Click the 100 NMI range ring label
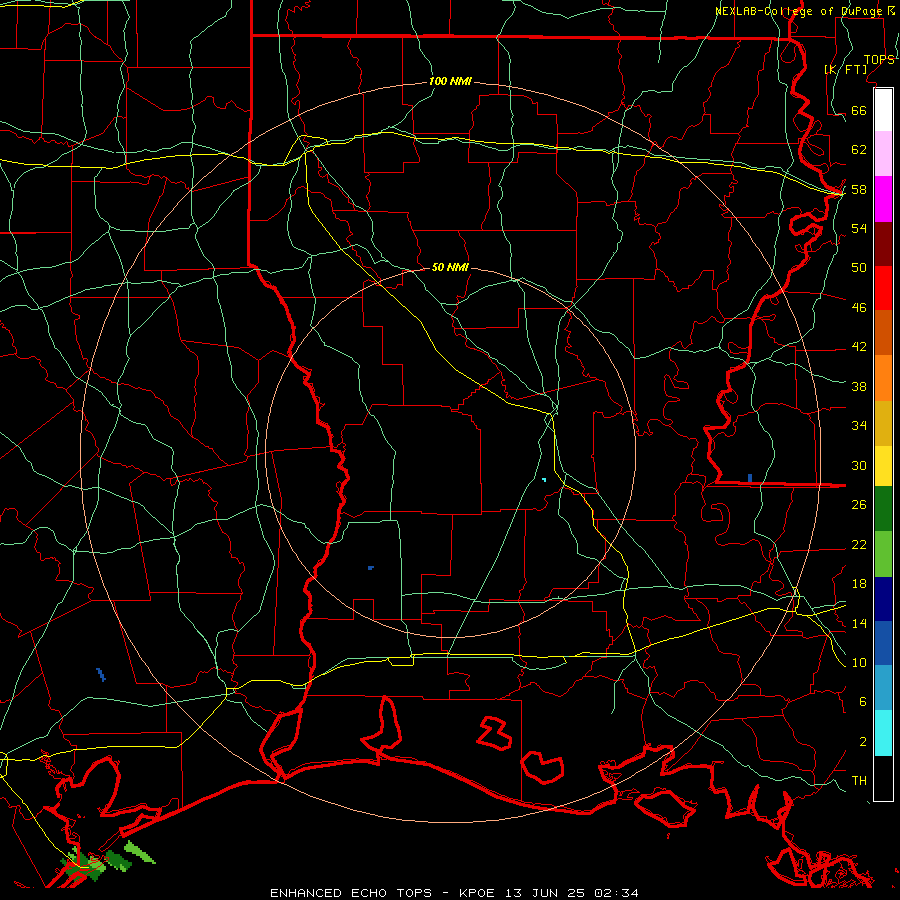Viewport: 900px width, 900px height. coord(450,81)
